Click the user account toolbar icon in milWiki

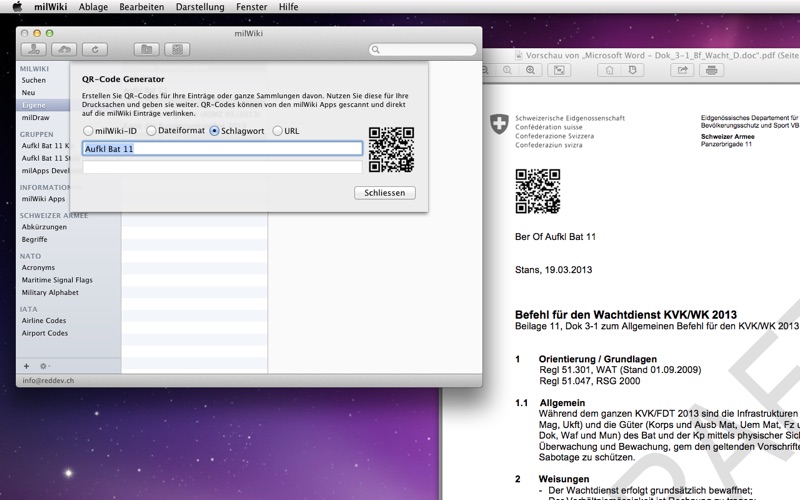(x=34, y=49)
